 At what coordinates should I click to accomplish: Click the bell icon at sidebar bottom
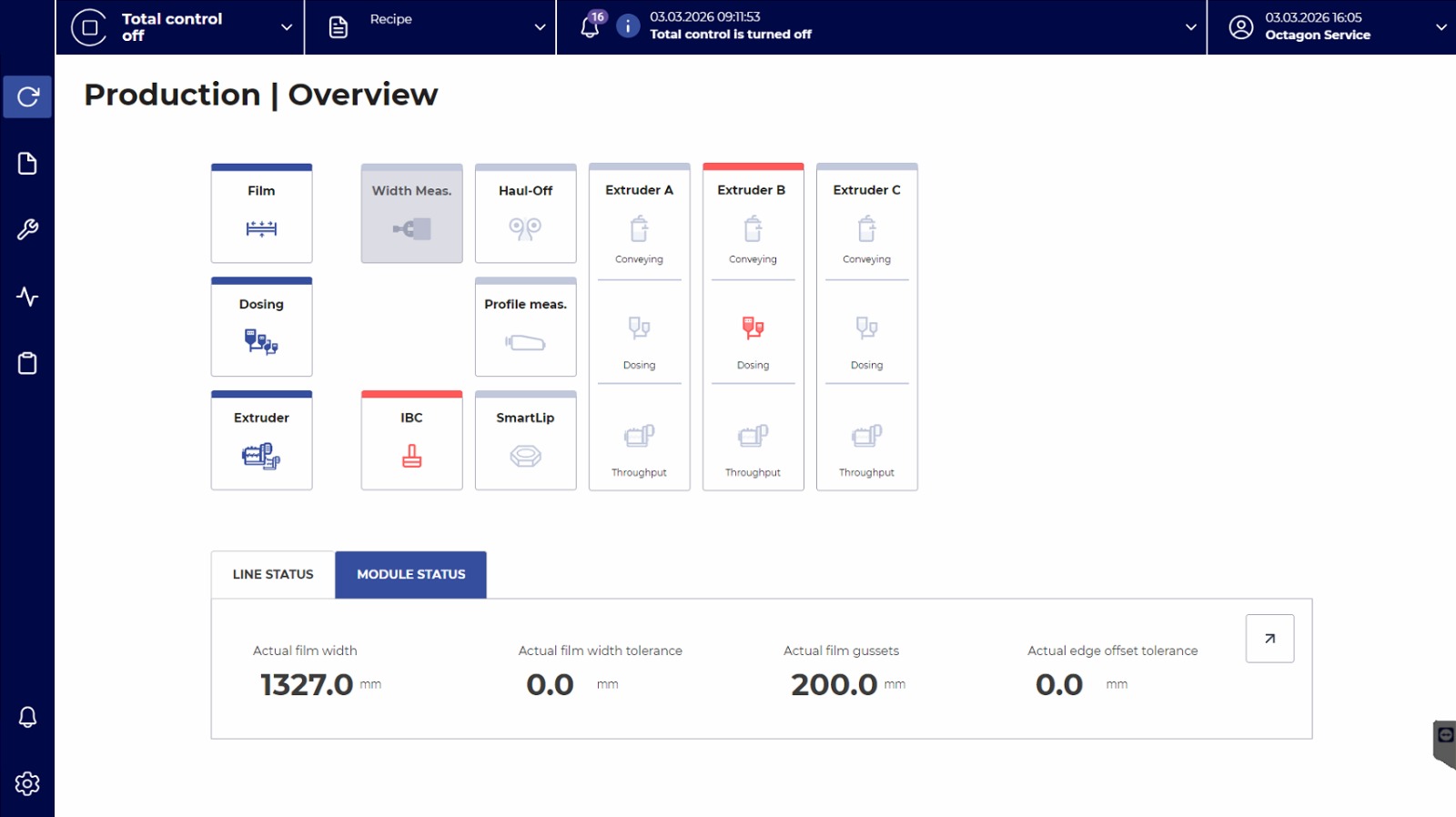pos(27,717)
